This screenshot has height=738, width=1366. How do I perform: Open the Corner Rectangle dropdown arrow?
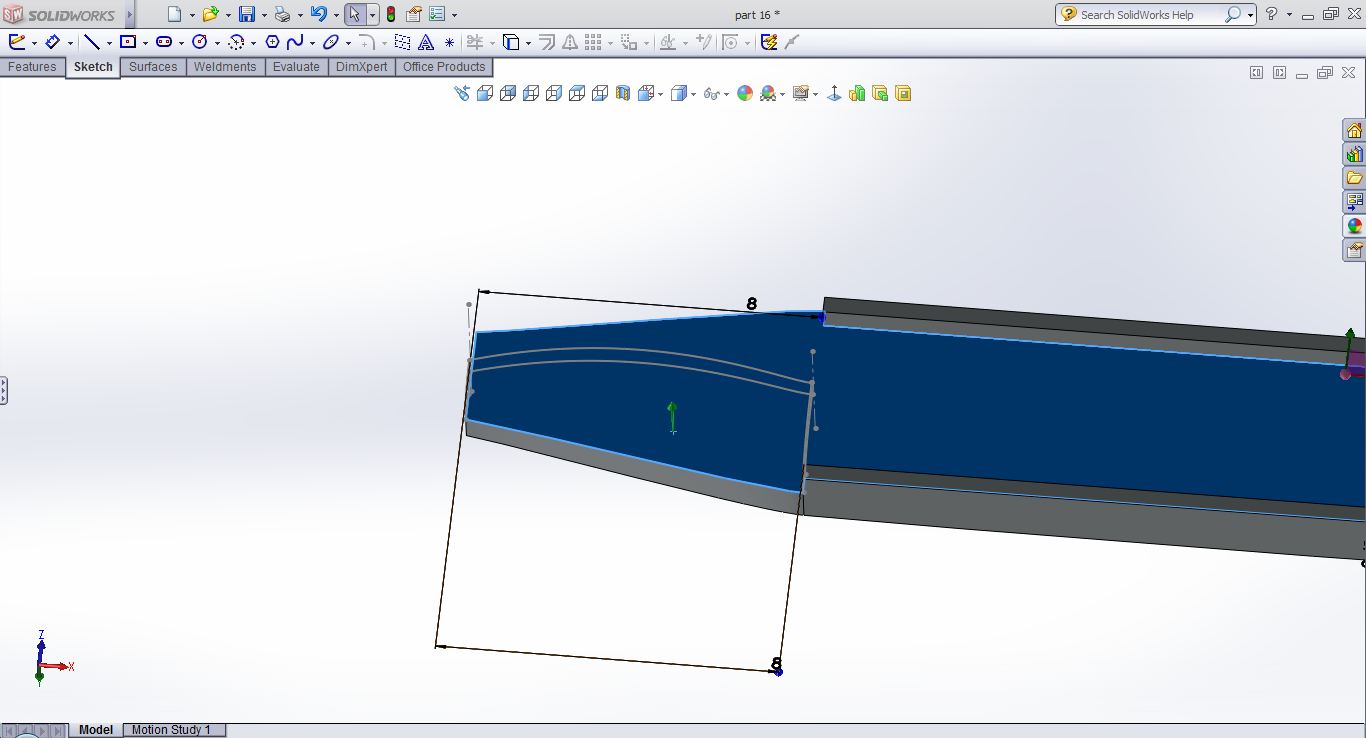[145, 43]
